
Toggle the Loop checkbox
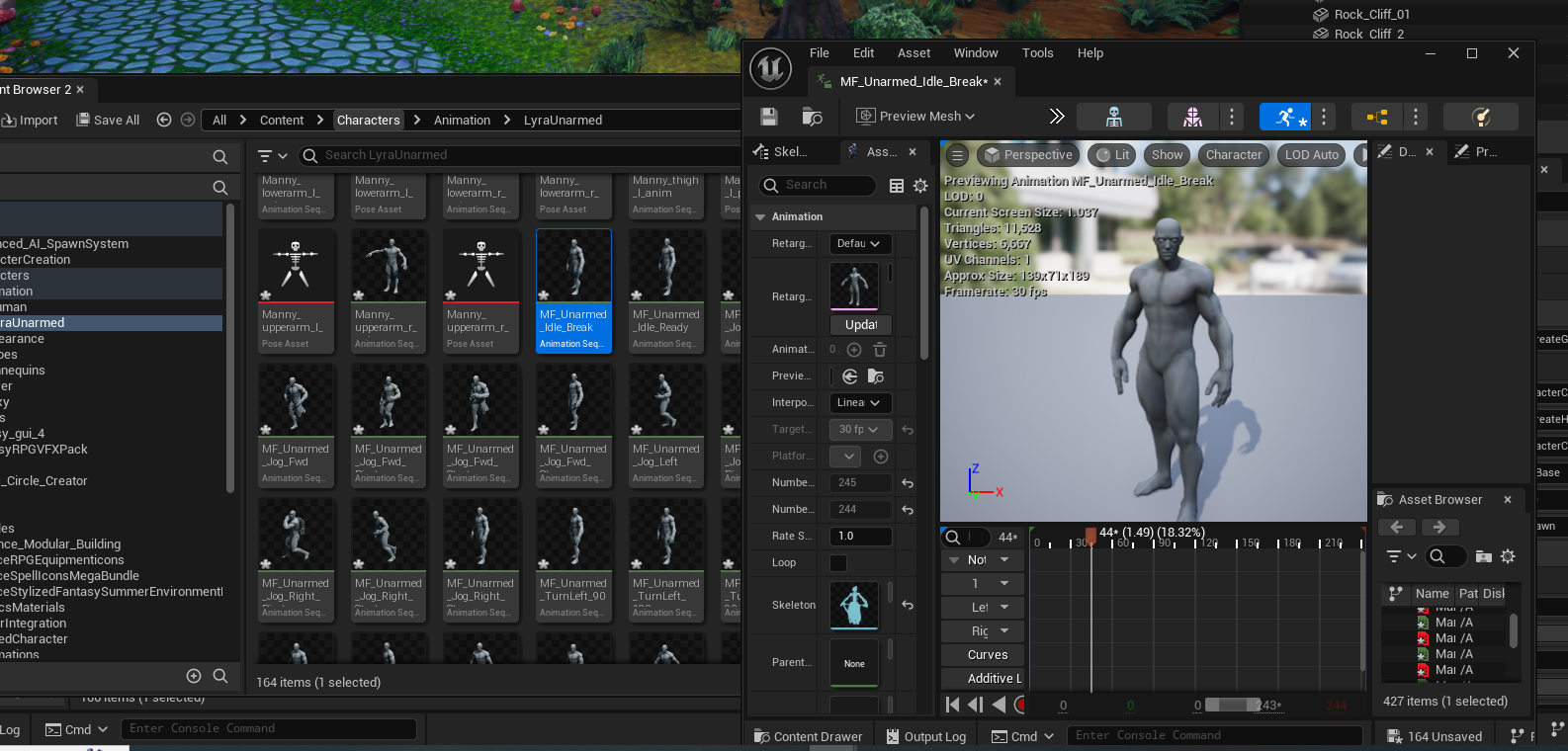838,563
